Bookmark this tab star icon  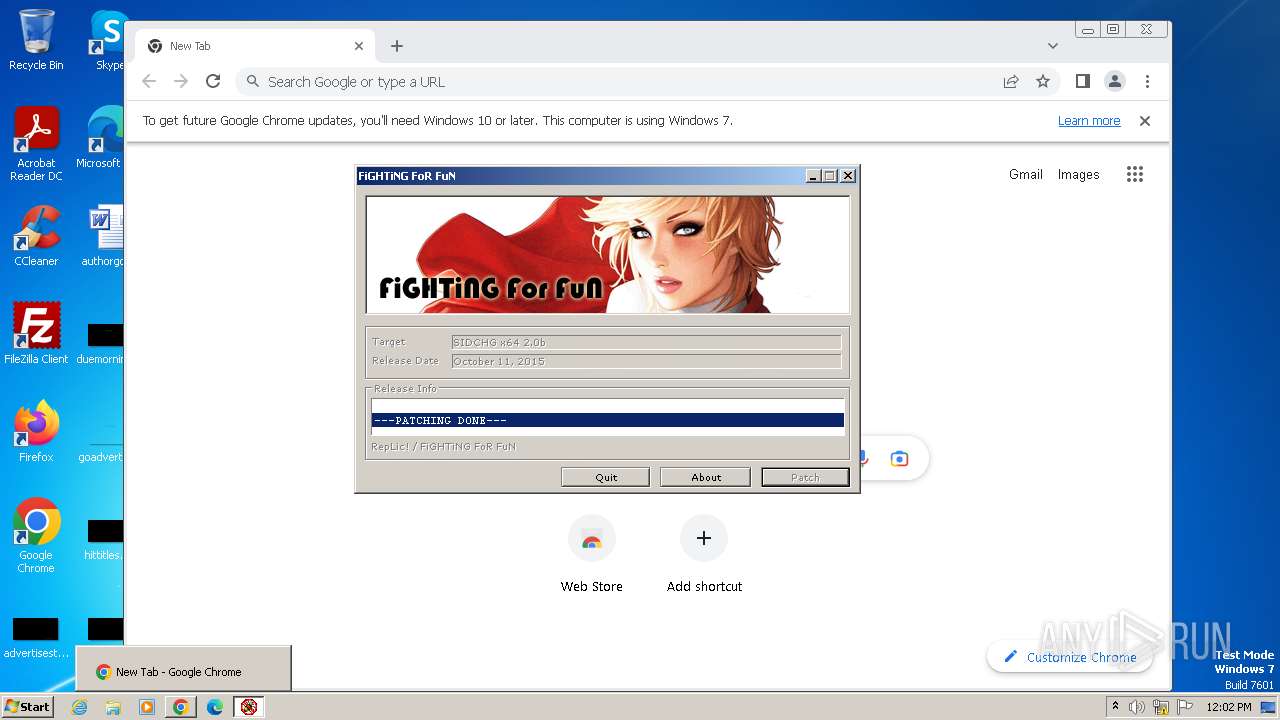(1043, 82)
